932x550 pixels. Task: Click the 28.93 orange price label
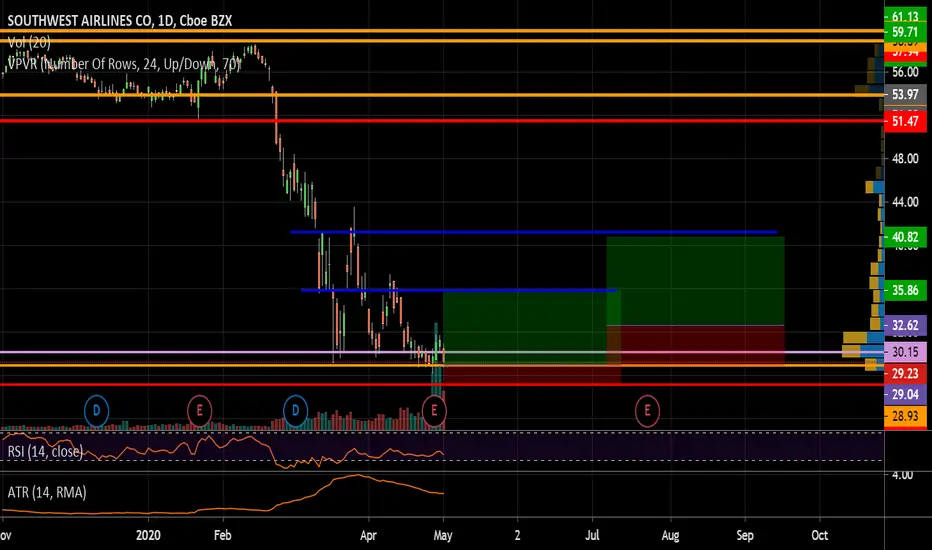tap(905, 416)
